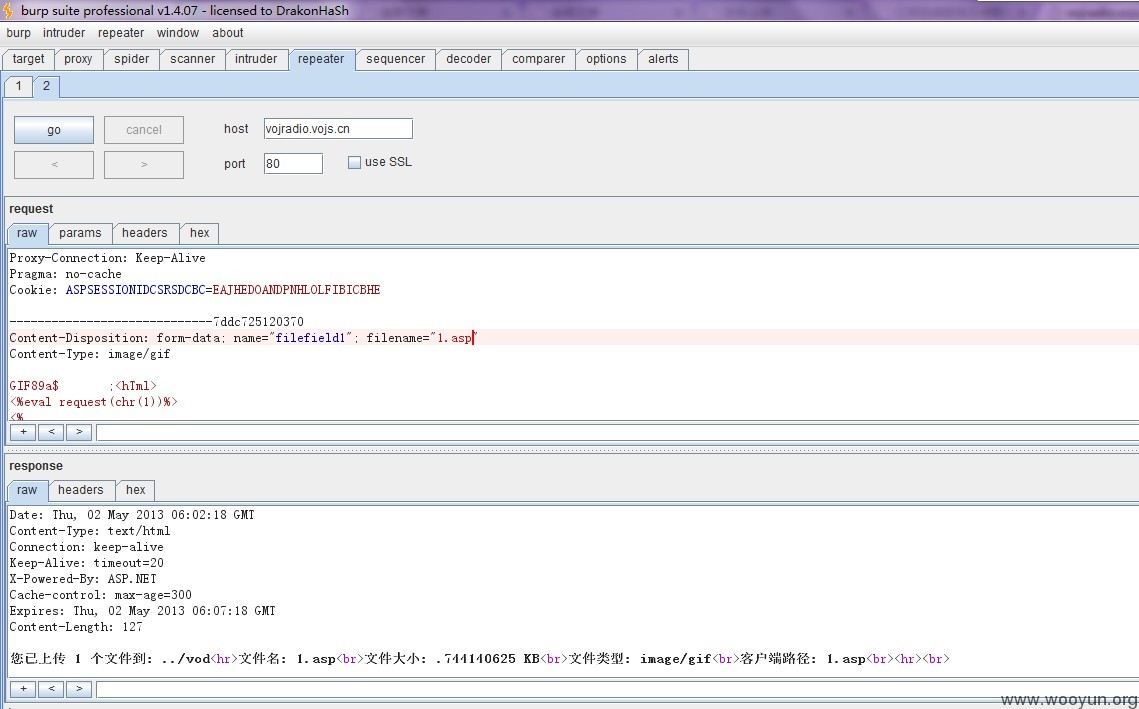Click the Connection: keep-alive response line
This screenshot has width=1139, height=709.
tap(86, 547)
